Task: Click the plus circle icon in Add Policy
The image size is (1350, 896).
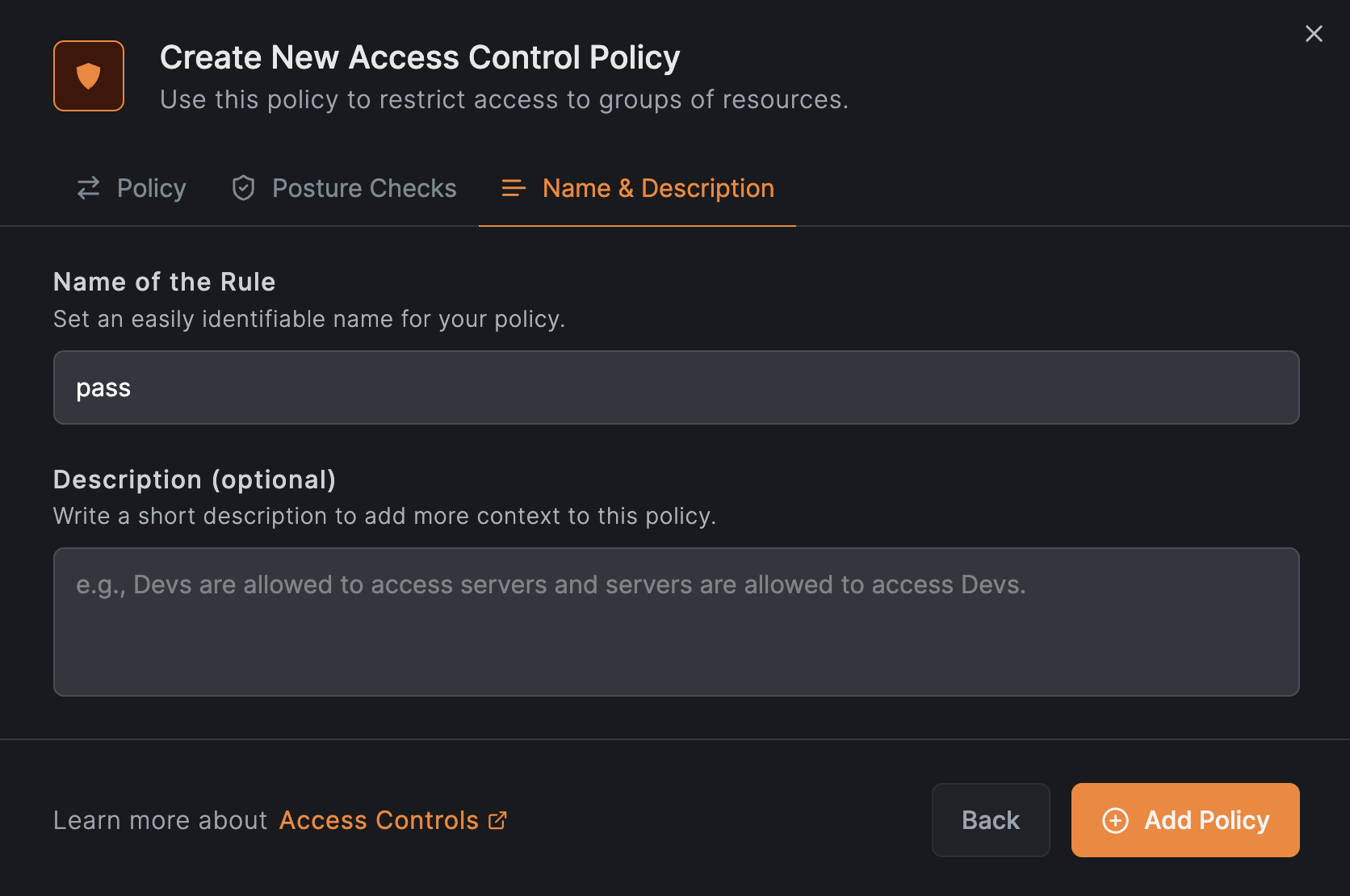Action: [x=1115, y=820]
